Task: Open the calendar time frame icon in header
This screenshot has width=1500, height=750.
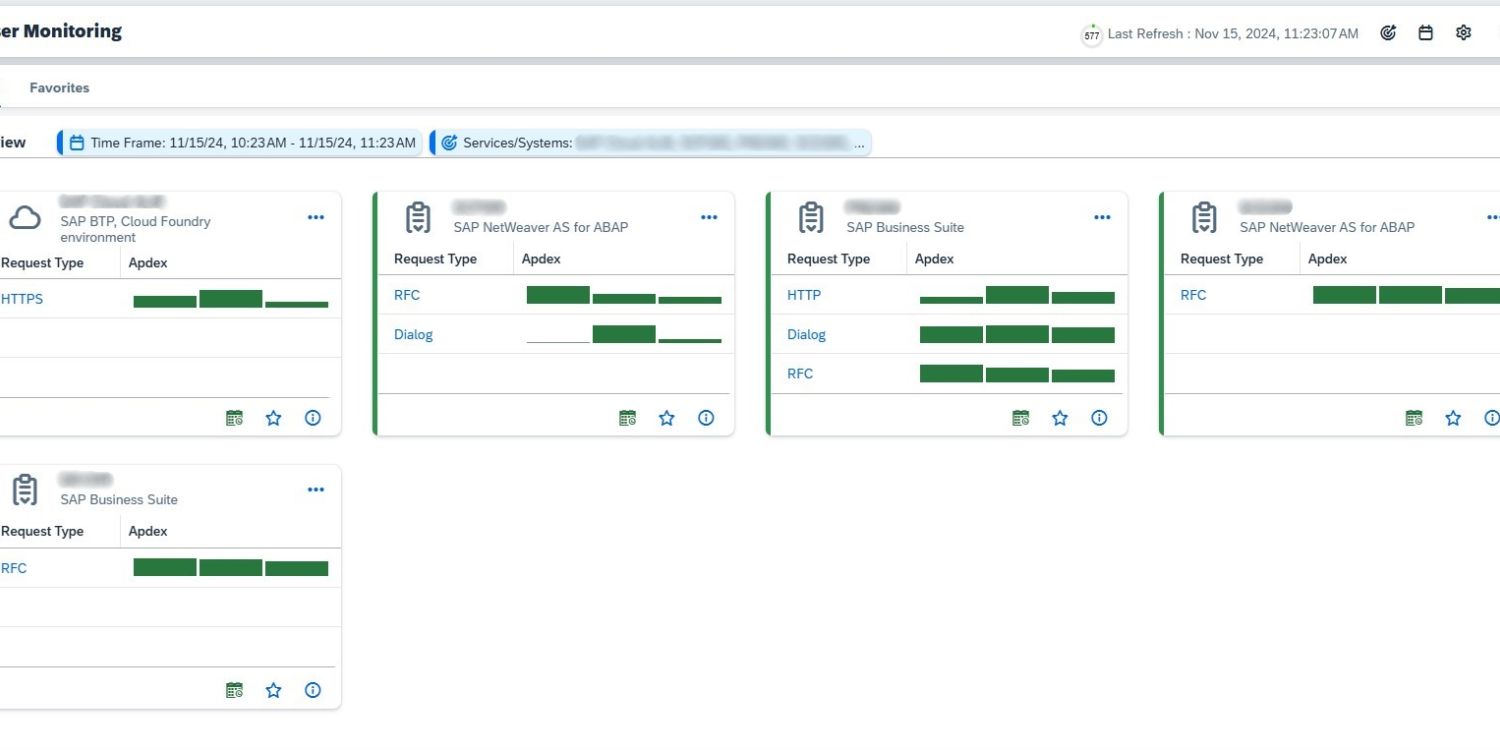Action: (x=1426, y=33)
